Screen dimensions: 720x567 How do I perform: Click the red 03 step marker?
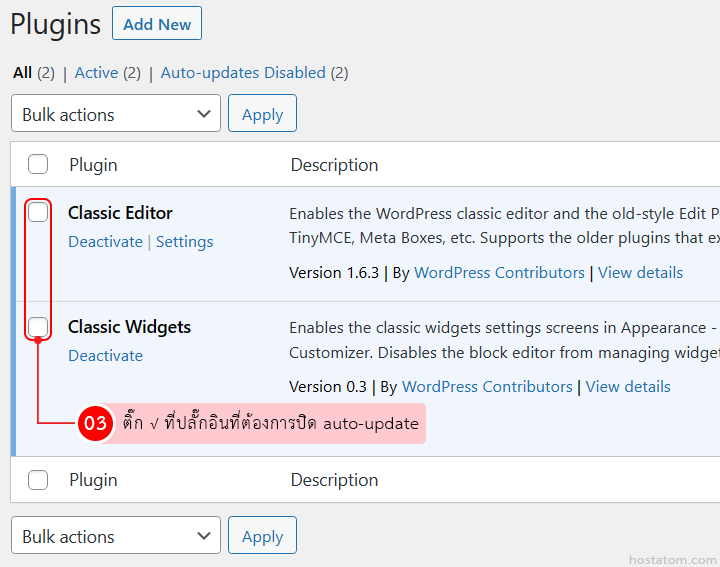click(95, 424)
